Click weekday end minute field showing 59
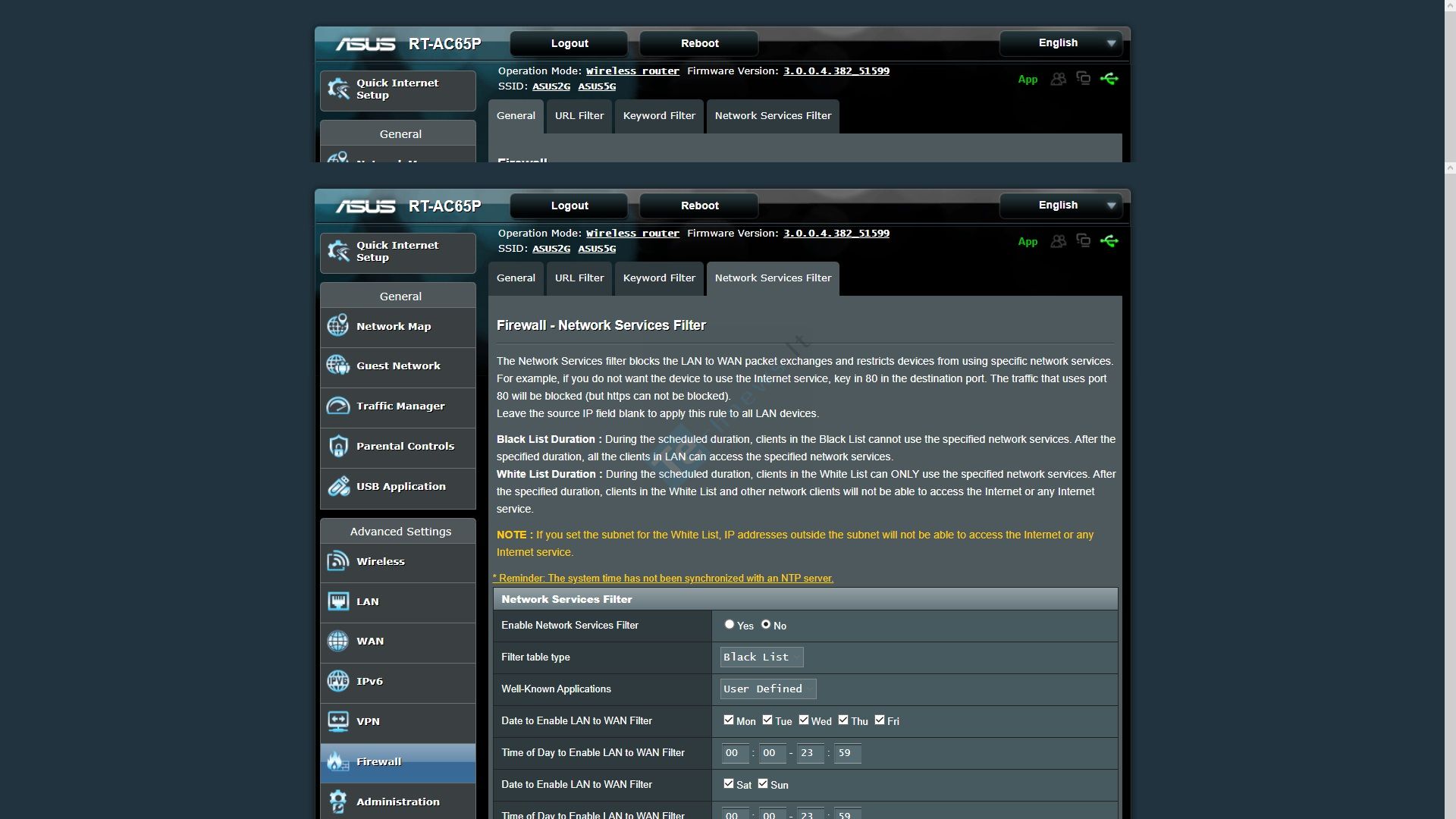The height and width of the screenshot is (819, 1456). pos(847,753)
